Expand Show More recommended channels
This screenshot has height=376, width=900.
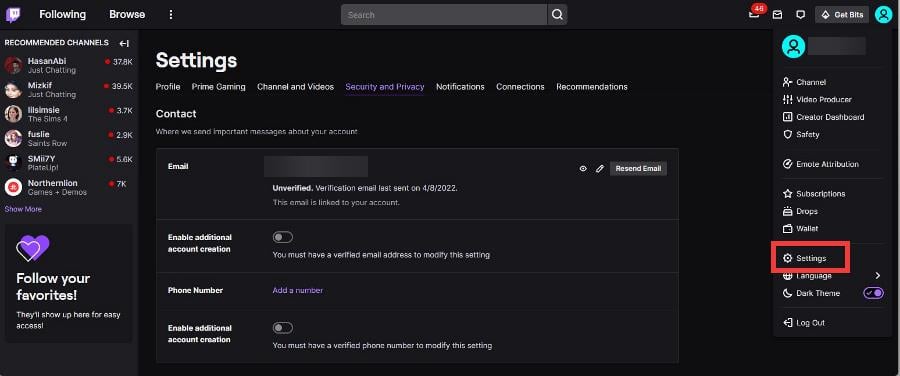23,210
